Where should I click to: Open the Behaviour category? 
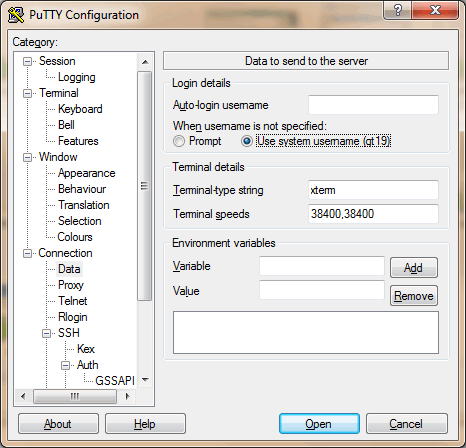pyautogui.click(x=82, y=189)
